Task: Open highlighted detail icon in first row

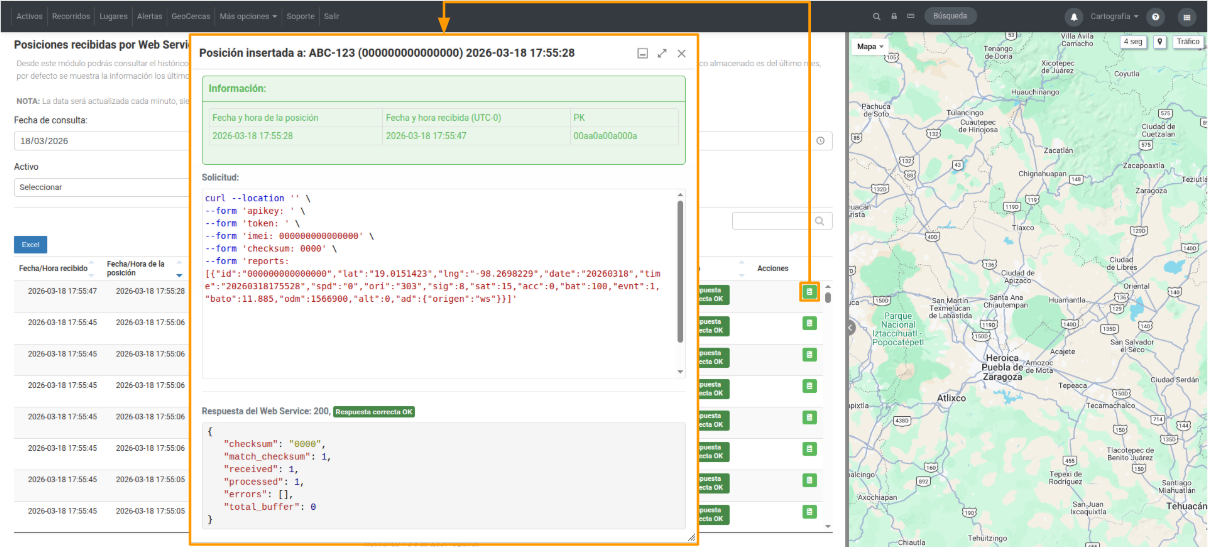Action: point(809,292)
